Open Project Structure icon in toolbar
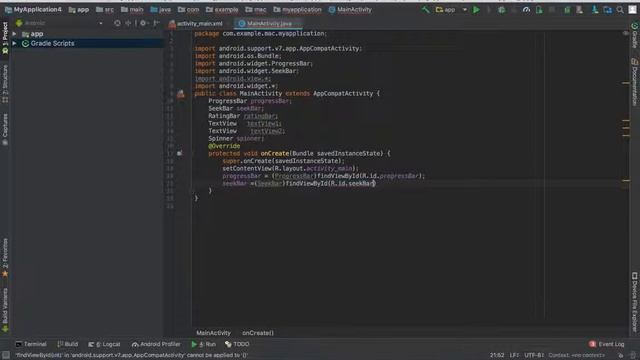The width and height of the screenshot is (640, 360). pyautogui.click(x=607, y=9)
